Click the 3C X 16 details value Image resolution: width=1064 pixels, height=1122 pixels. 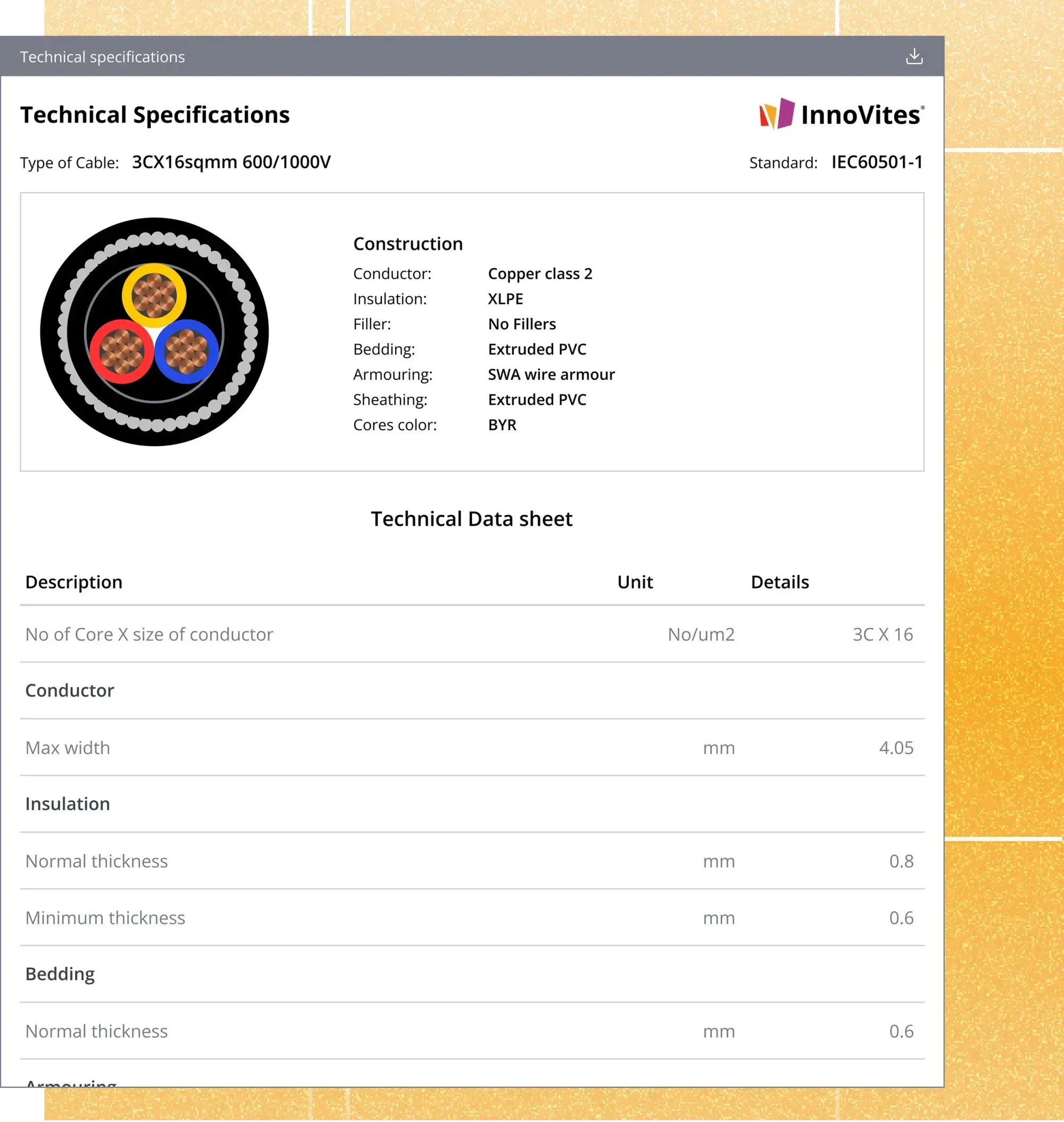click(x=883, y=634)
